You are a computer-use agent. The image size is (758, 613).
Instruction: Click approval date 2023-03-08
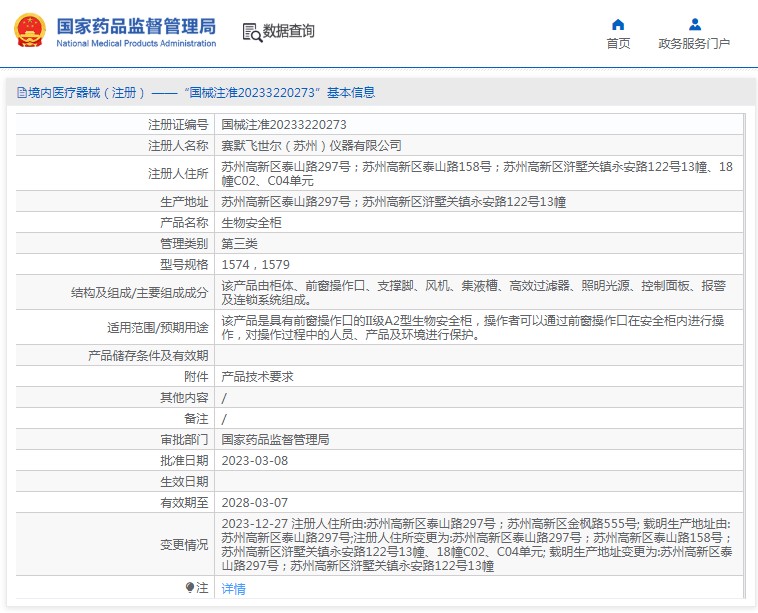click(254, 460)
